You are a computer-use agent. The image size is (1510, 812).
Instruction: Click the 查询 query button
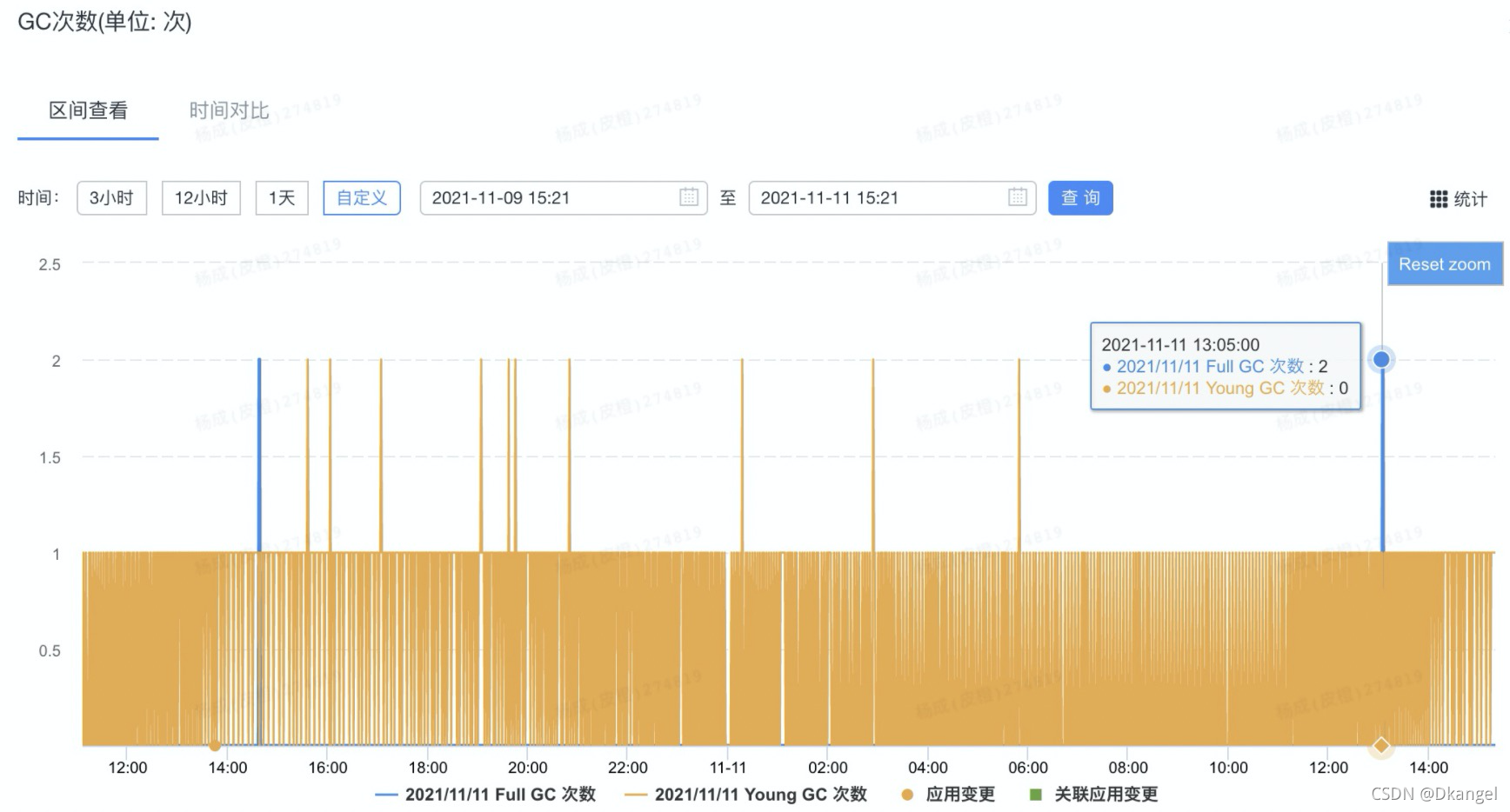[1080, 198]
